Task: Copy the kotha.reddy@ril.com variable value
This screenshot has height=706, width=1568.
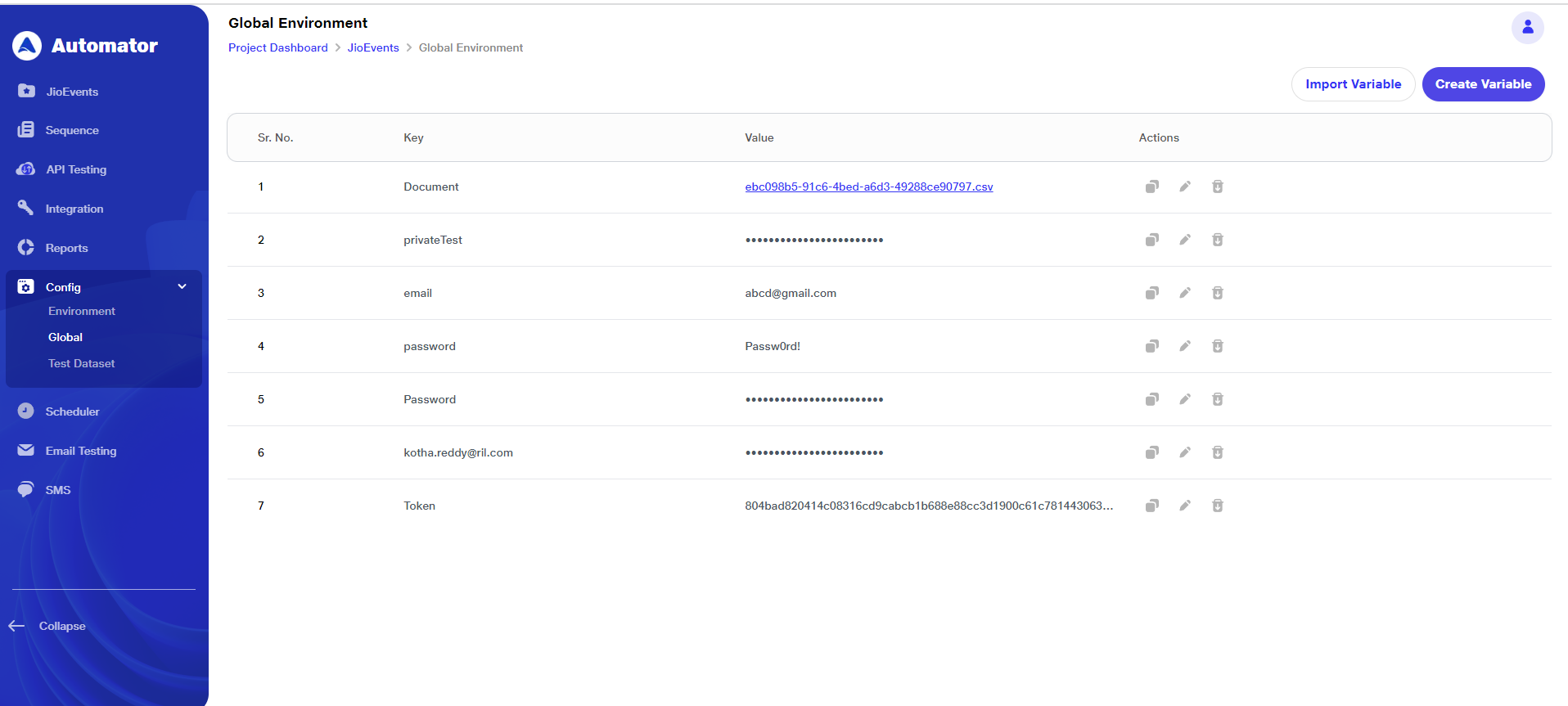Action: [1151, 452]
